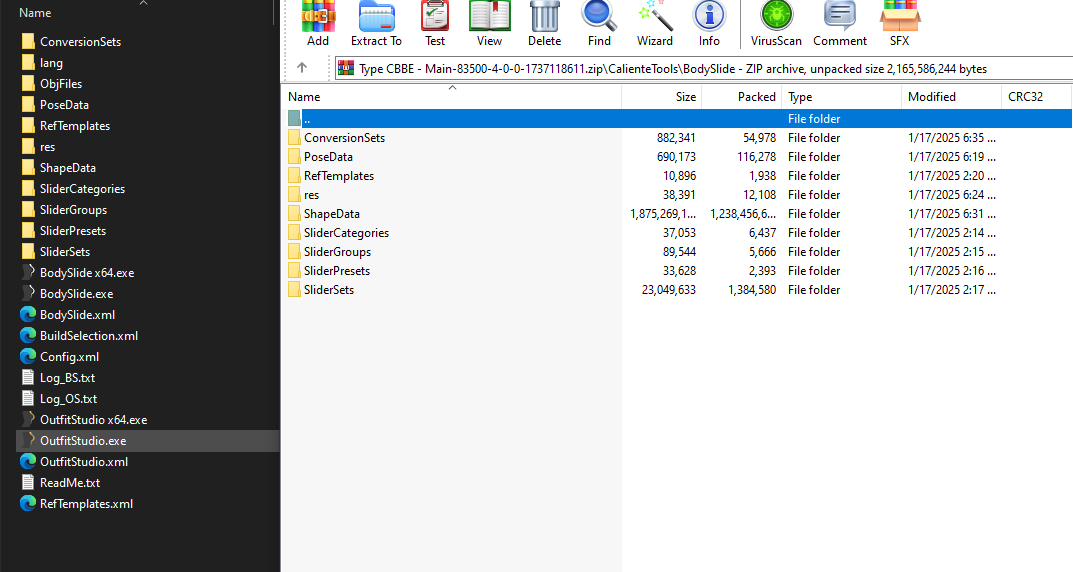Select RefTemplates.xml file in Explorer

[x=86, y=504]
